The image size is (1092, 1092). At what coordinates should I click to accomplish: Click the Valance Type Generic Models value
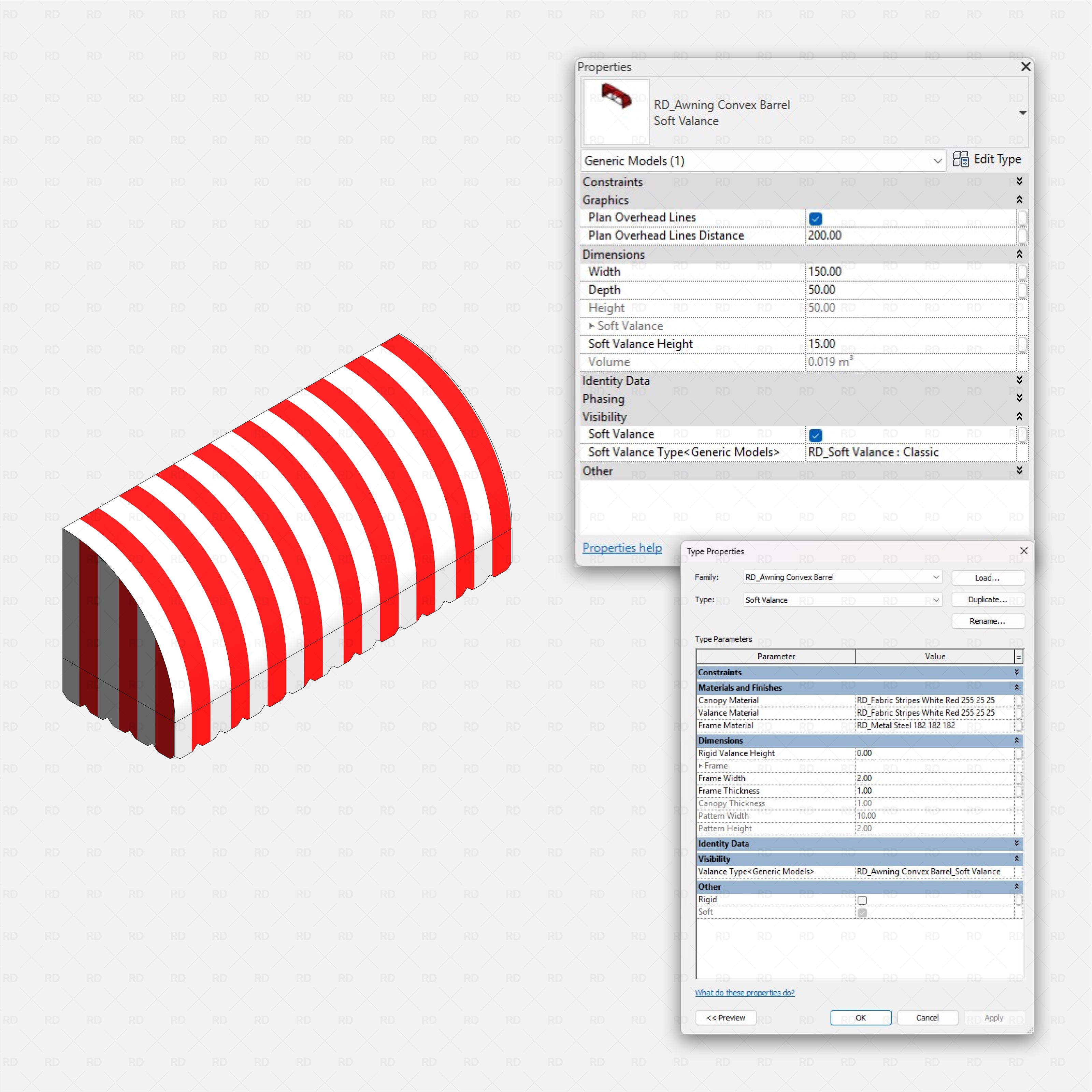coord(935,872)
